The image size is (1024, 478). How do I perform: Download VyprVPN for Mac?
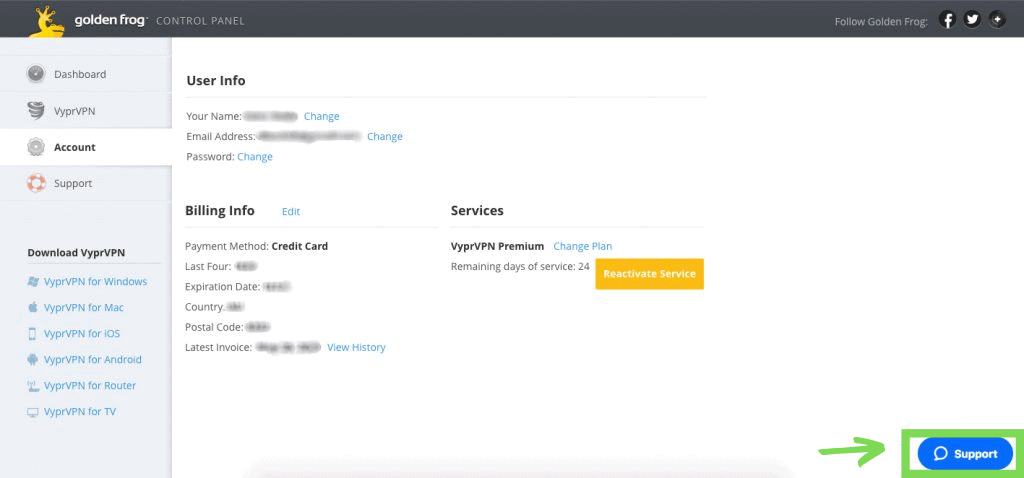tap(84, 308)
